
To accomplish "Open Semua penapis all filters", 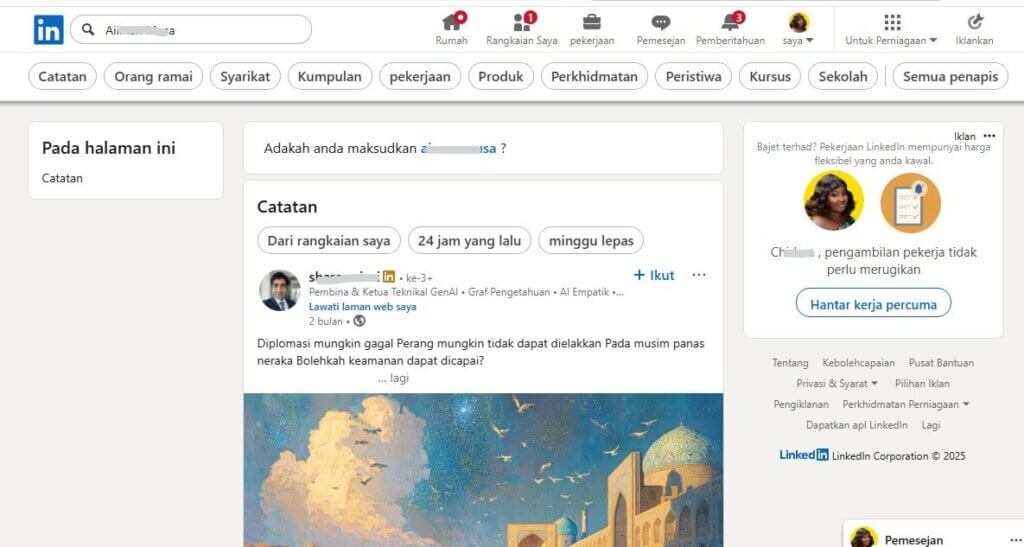I will (950, 76).
